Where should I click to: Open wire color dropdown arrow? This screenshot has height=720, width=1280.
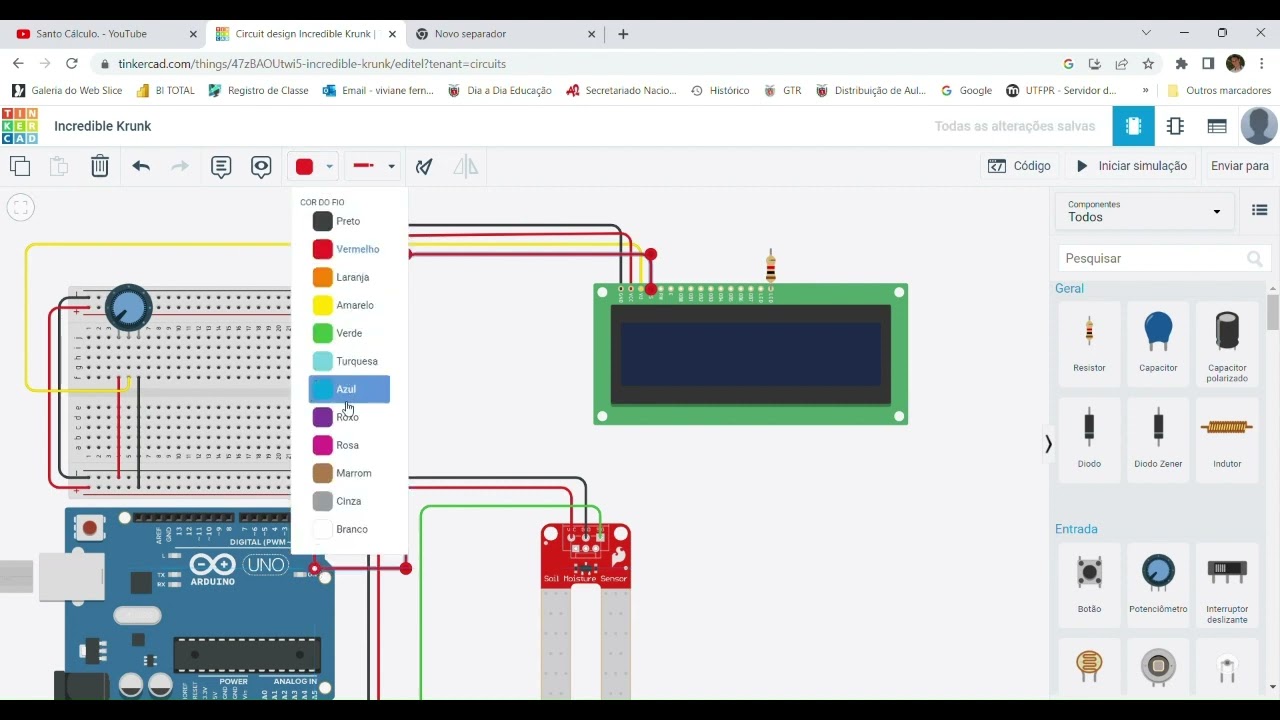pos(329,167)
